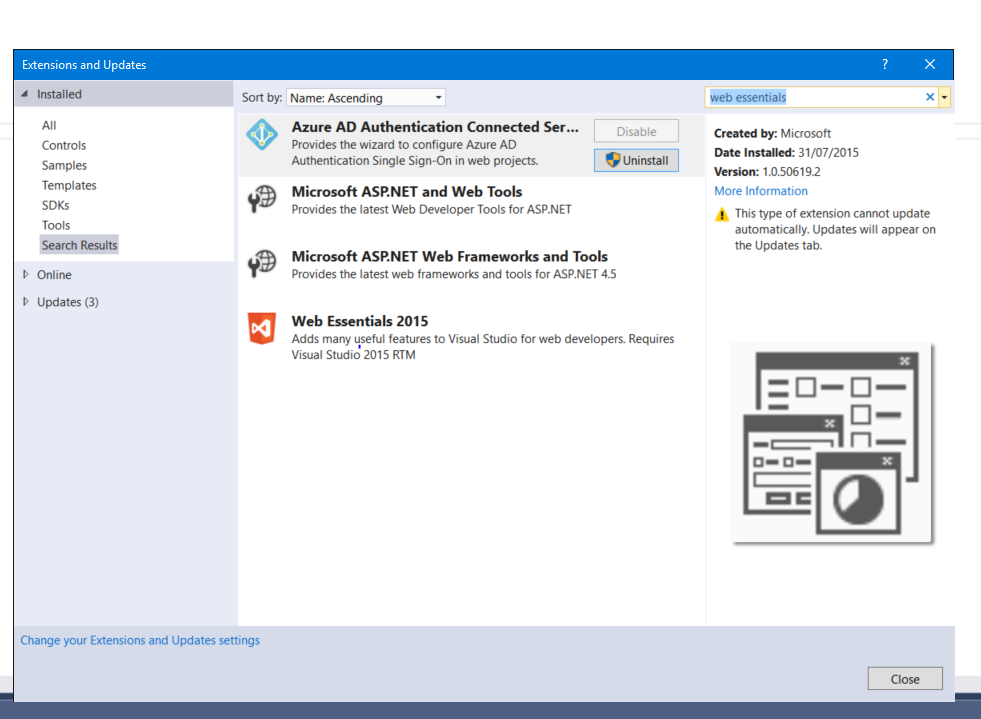
Task: Click the yellow warning icon in details pane
Action: [x=722, y=214]
